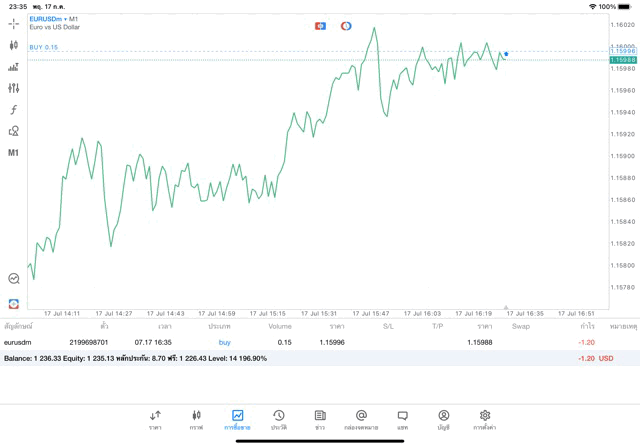This screenshot has height=447, width=640.
Task: Switch to the Charts (กราฟ) tab
Action: point(196,419)
